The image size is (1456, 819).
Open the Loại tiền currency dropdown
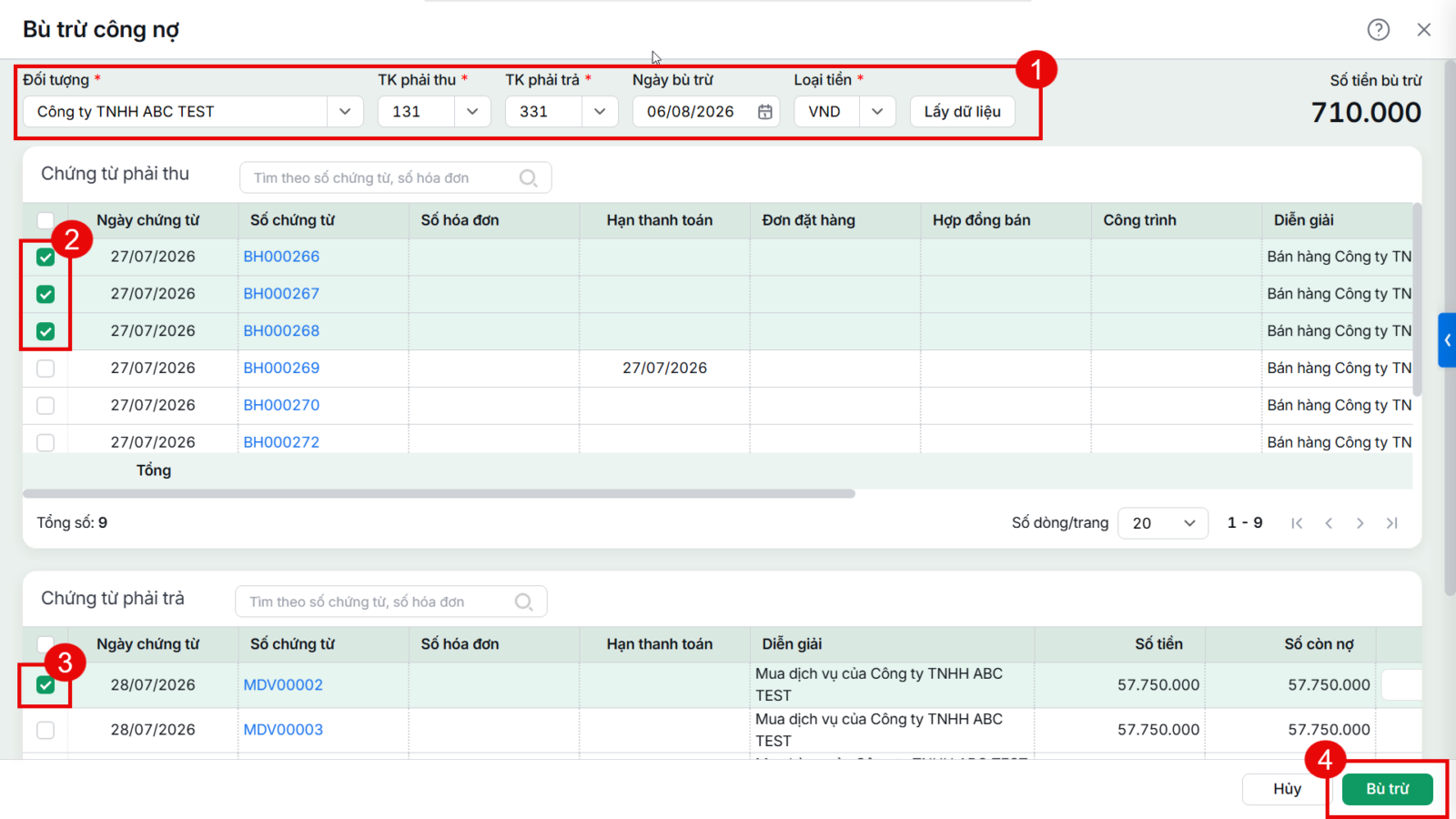877,112
